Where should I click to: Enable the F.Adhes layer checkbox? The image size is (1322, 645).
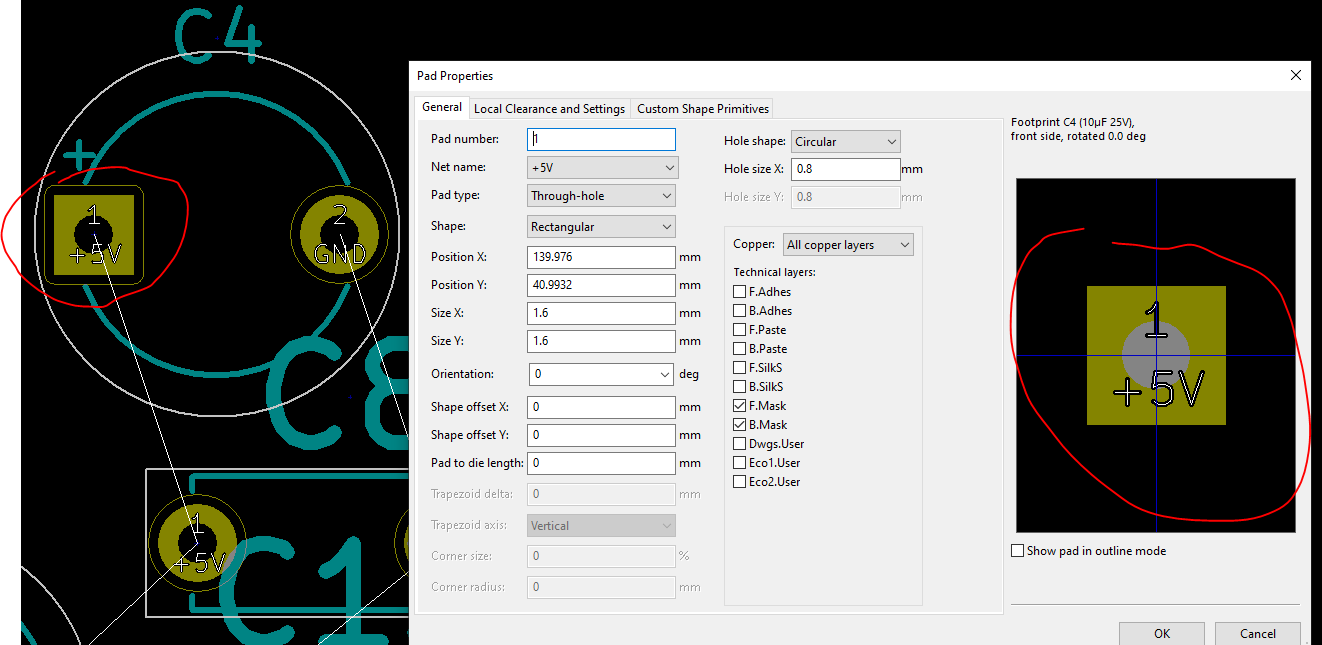[740, 292]
